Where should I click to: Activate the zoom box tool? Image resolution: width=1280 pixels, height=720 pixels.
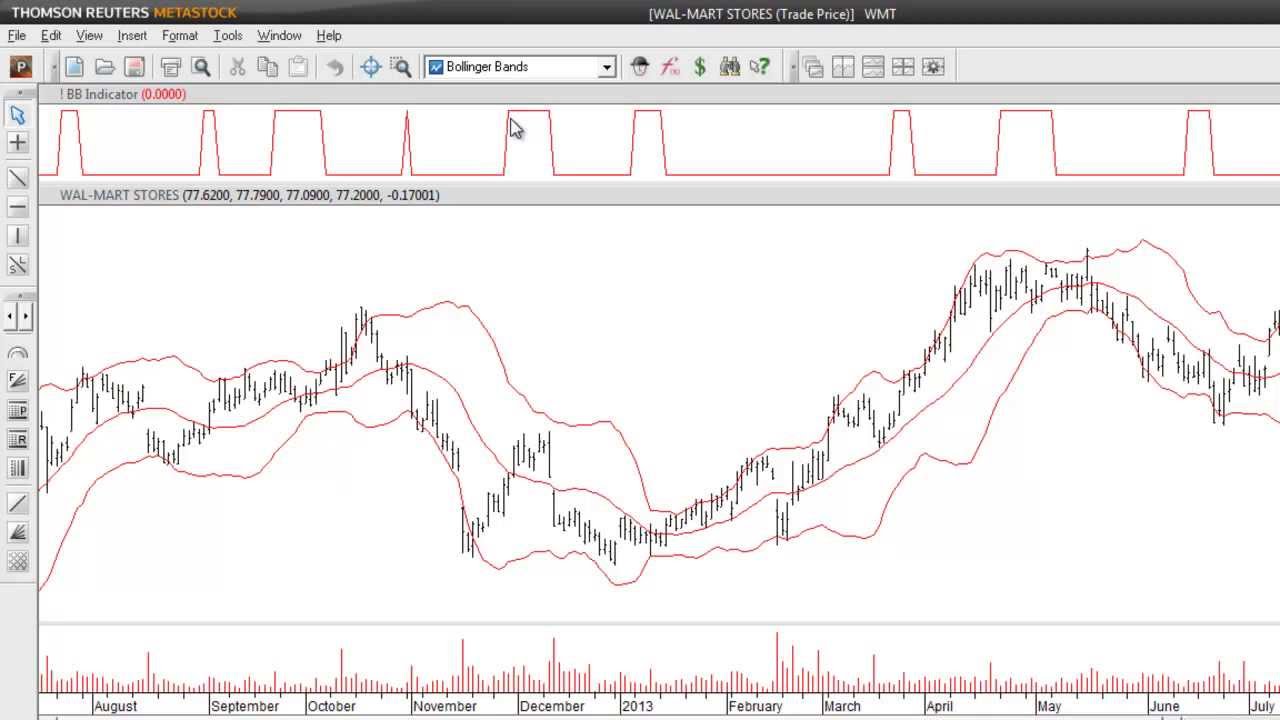401,67
